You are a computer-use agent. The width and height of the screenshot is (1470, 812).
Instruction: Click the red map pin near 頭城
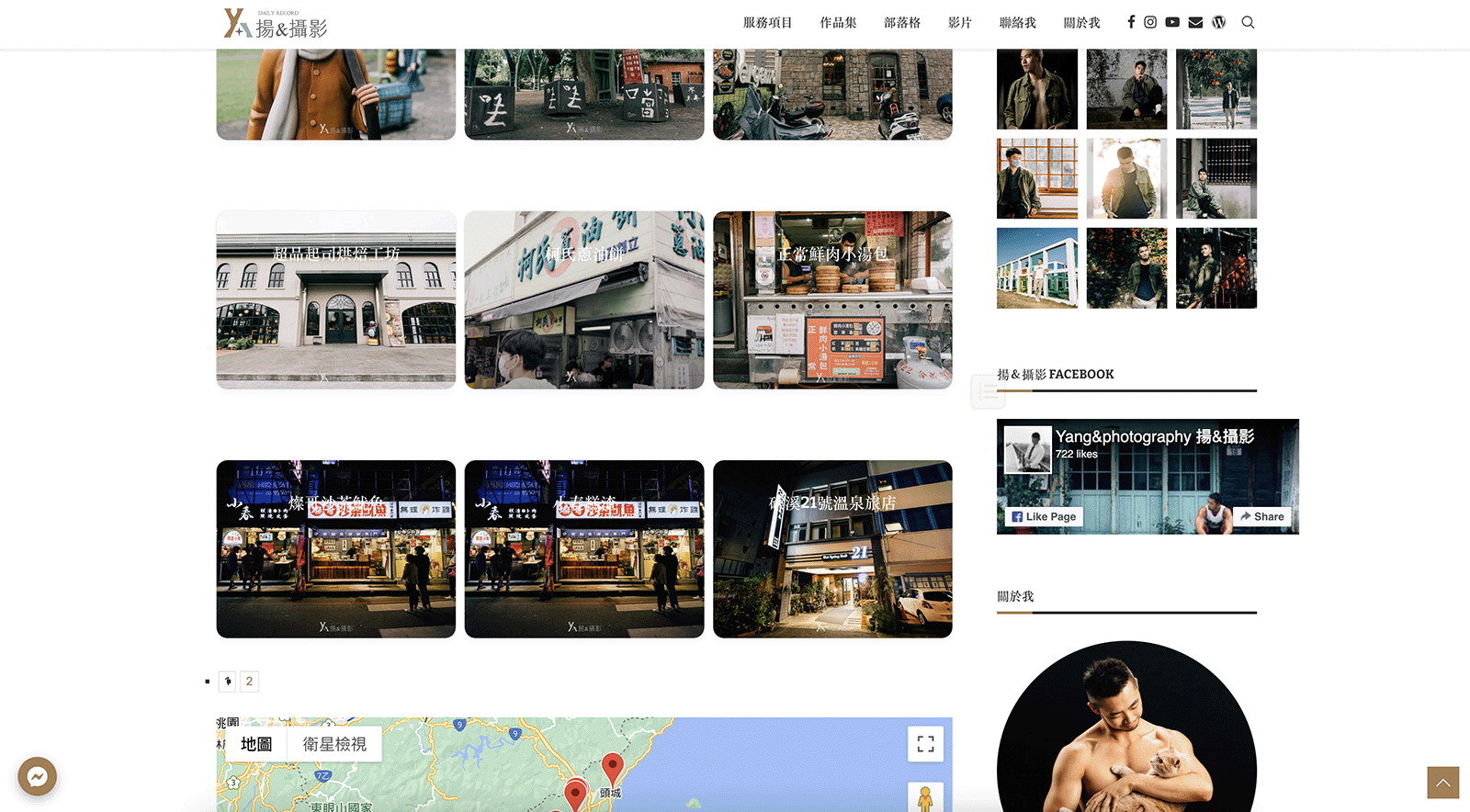(612, 770)
